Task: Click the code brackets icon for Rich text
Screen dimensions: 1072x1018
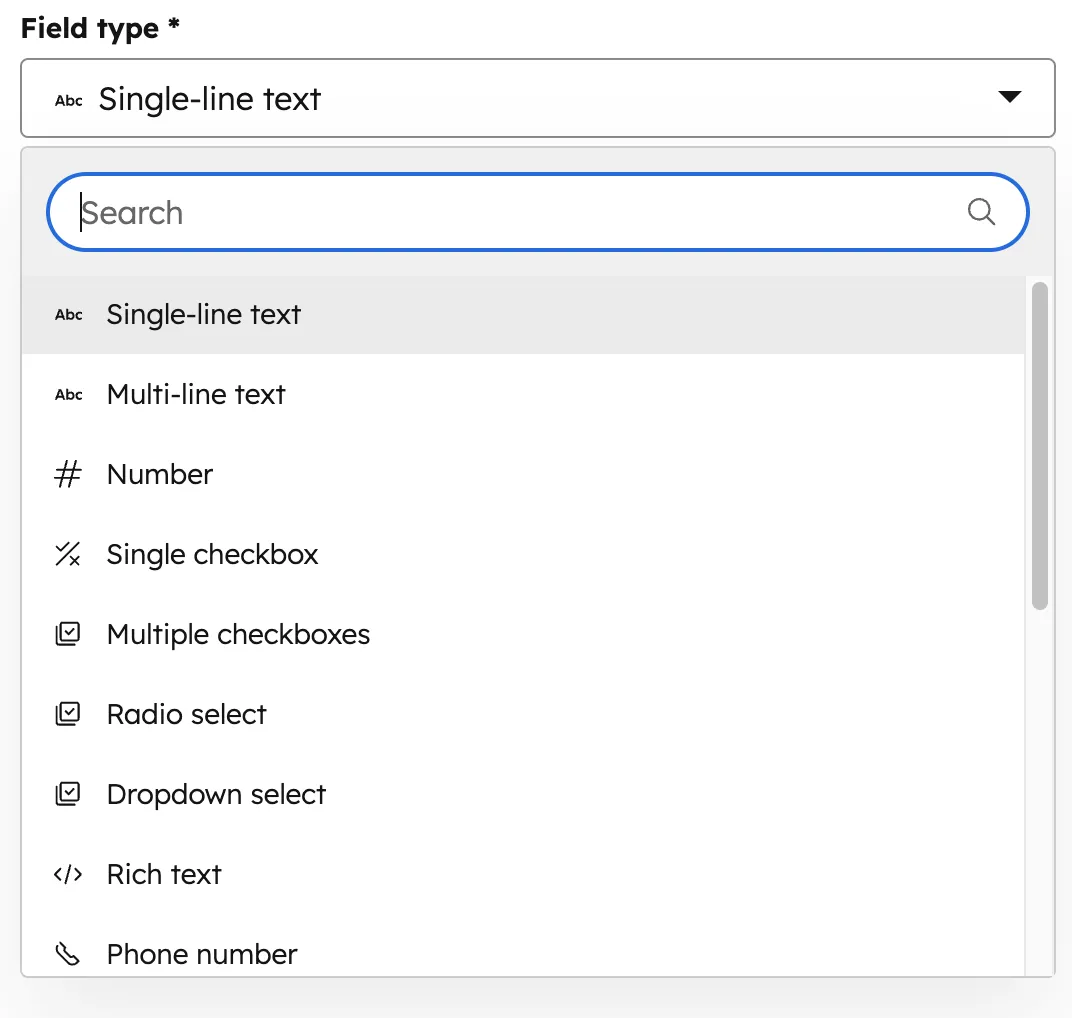Action: click(67, 874)
